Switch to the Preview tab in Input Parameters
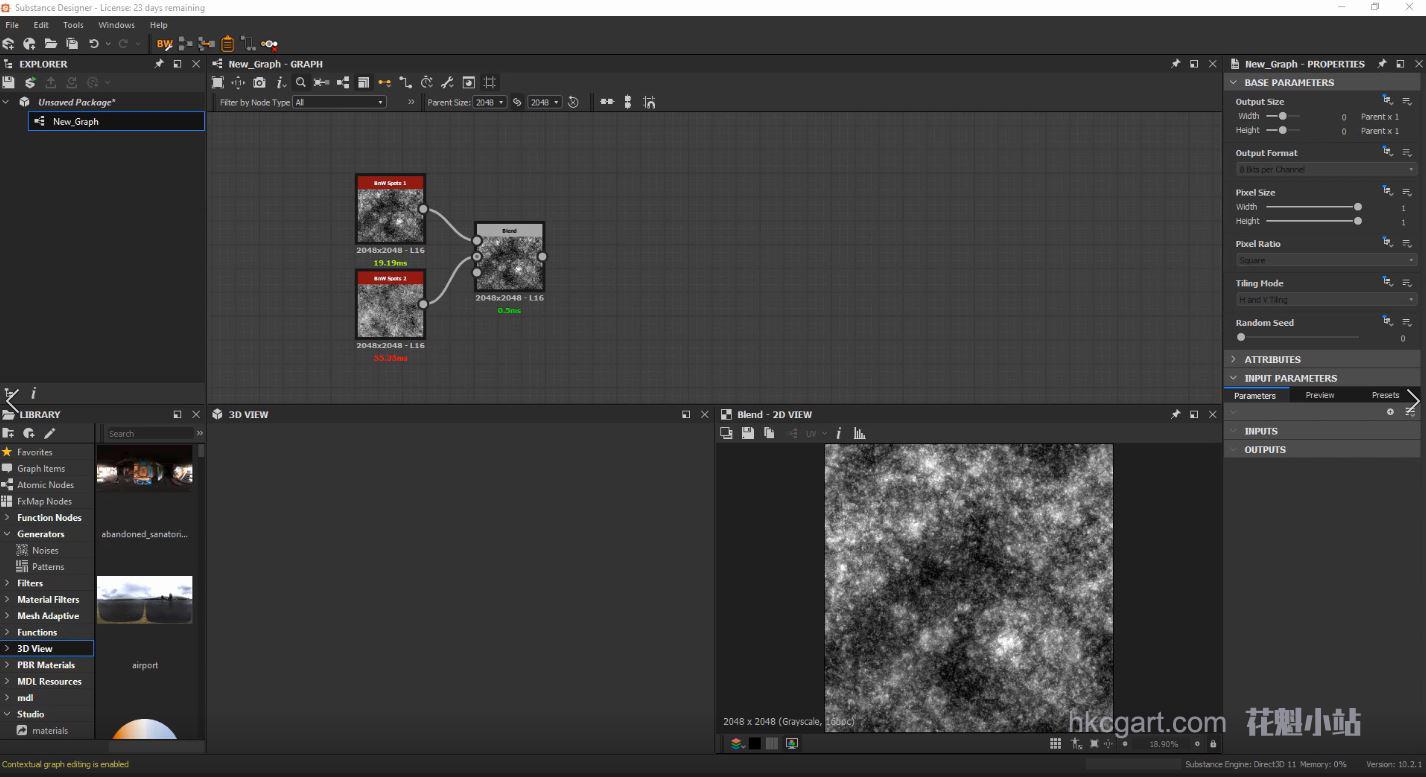The image size is (1426, 777). pyautogui.click(x=1320, y=395)
